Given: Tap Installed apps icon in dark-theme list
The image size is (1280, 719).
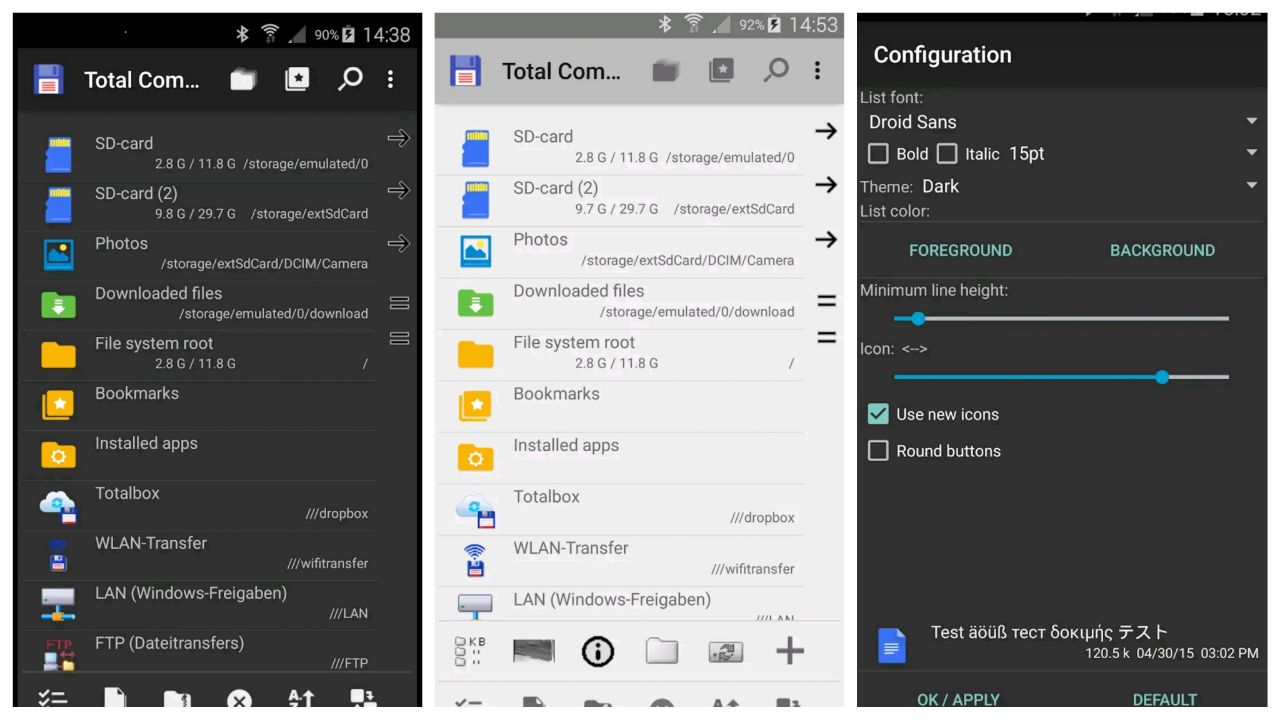Looking at the screenshot, I should click(59, 456).
